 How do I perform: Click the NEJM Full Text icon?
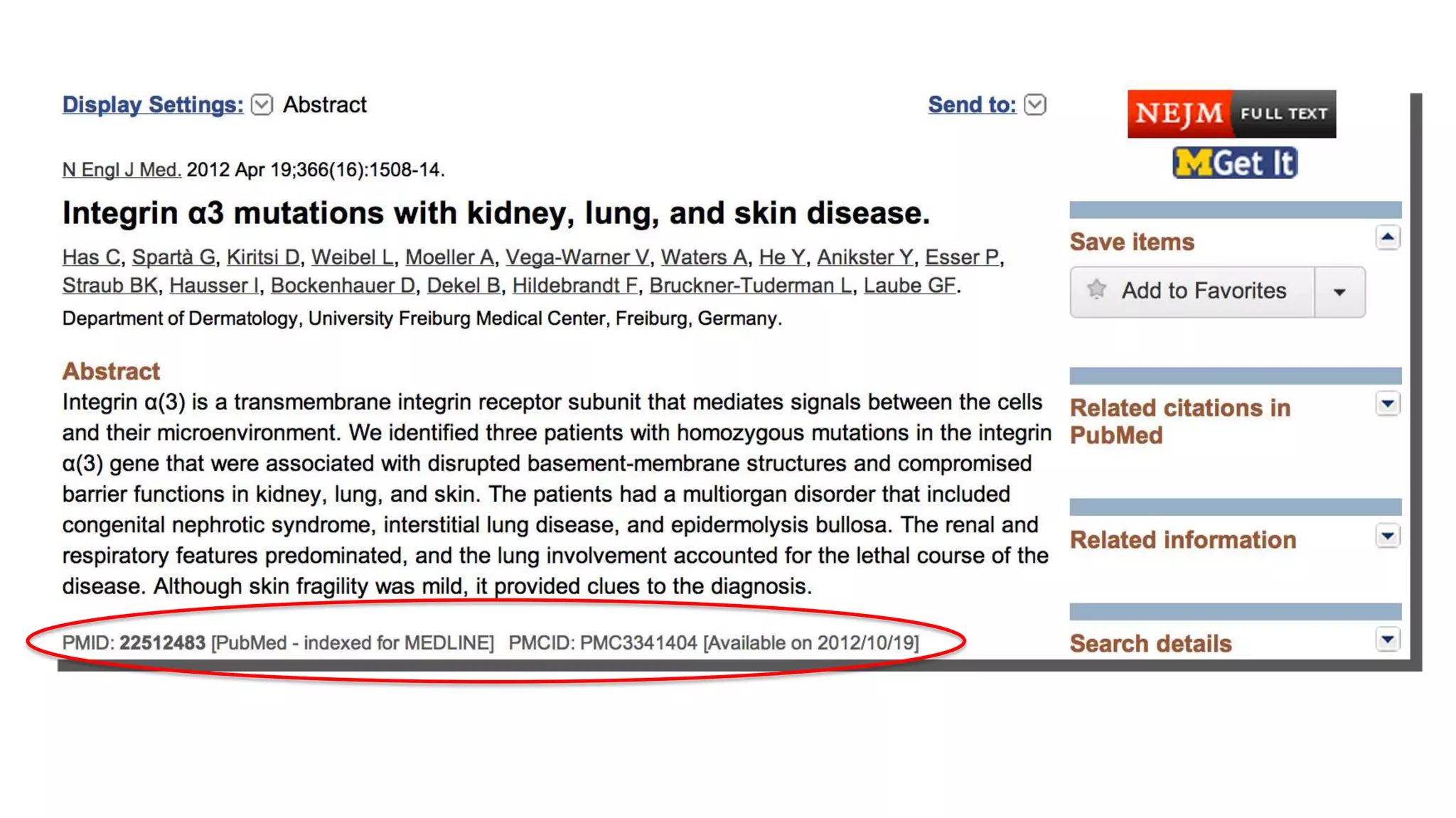coord(1231,114)
